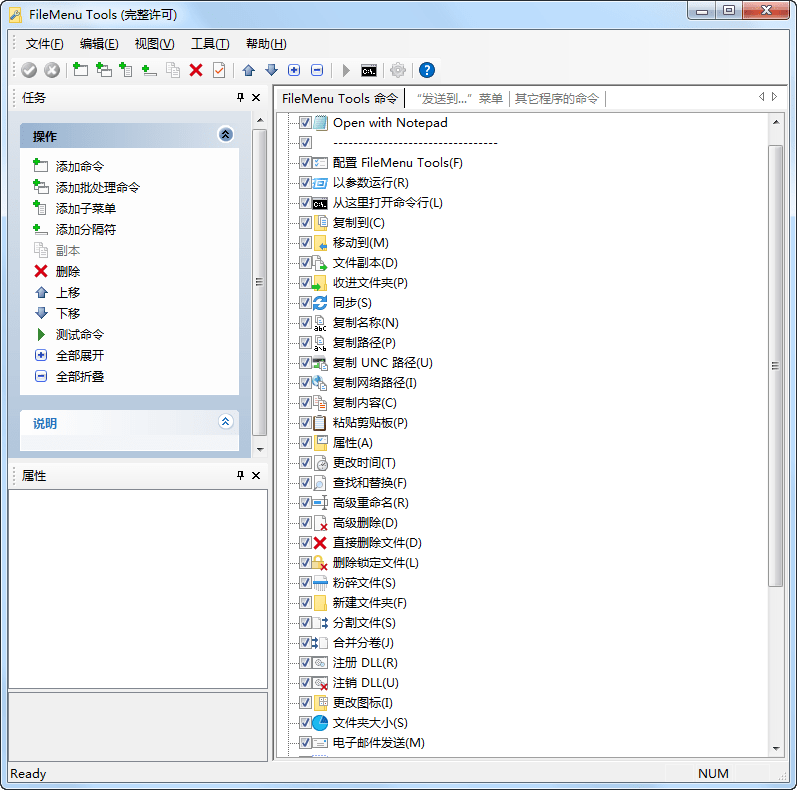The height and width of the screenshot is (790, 797).
Task: Toggle the 移动到(M) checkbox
Action: tap(305, 242)
